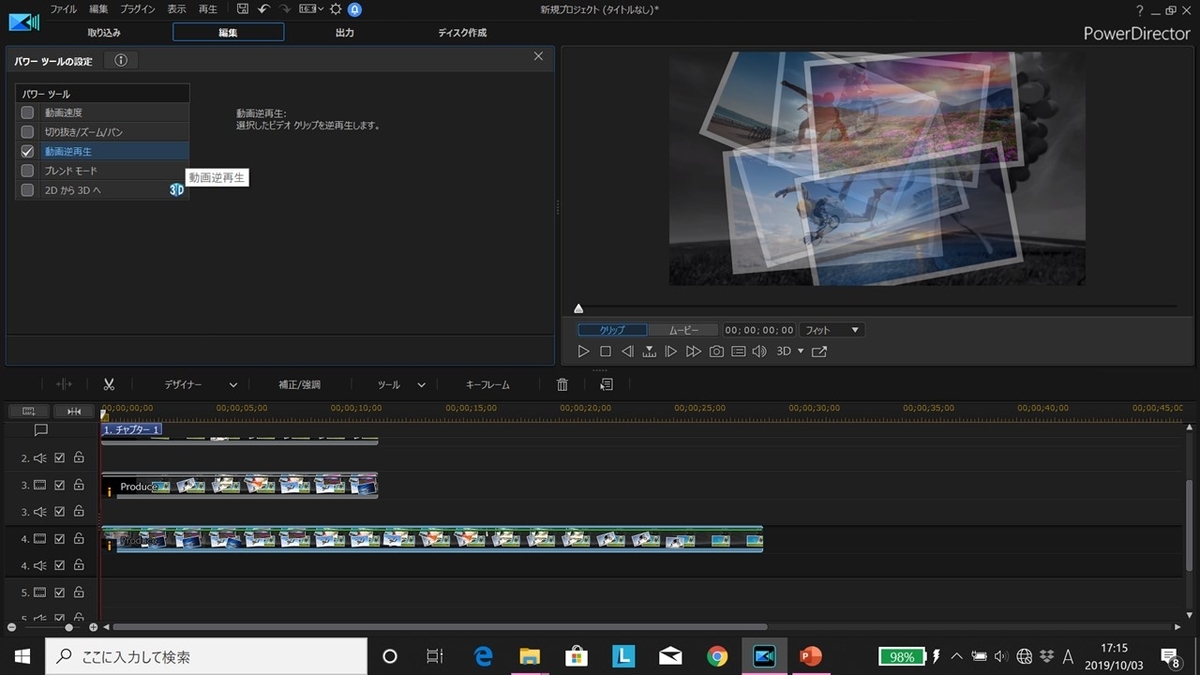Toggle audio track 2 enable checkbox
Viewport: 1200px width, 675px height.
pos(59,458)
